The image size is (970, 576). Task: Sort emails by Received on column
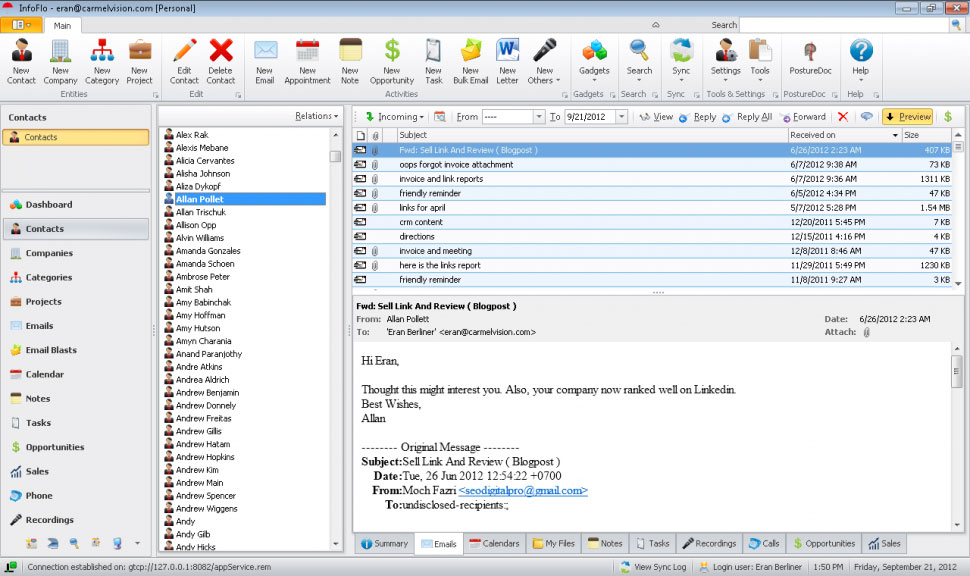coord(844,135)
